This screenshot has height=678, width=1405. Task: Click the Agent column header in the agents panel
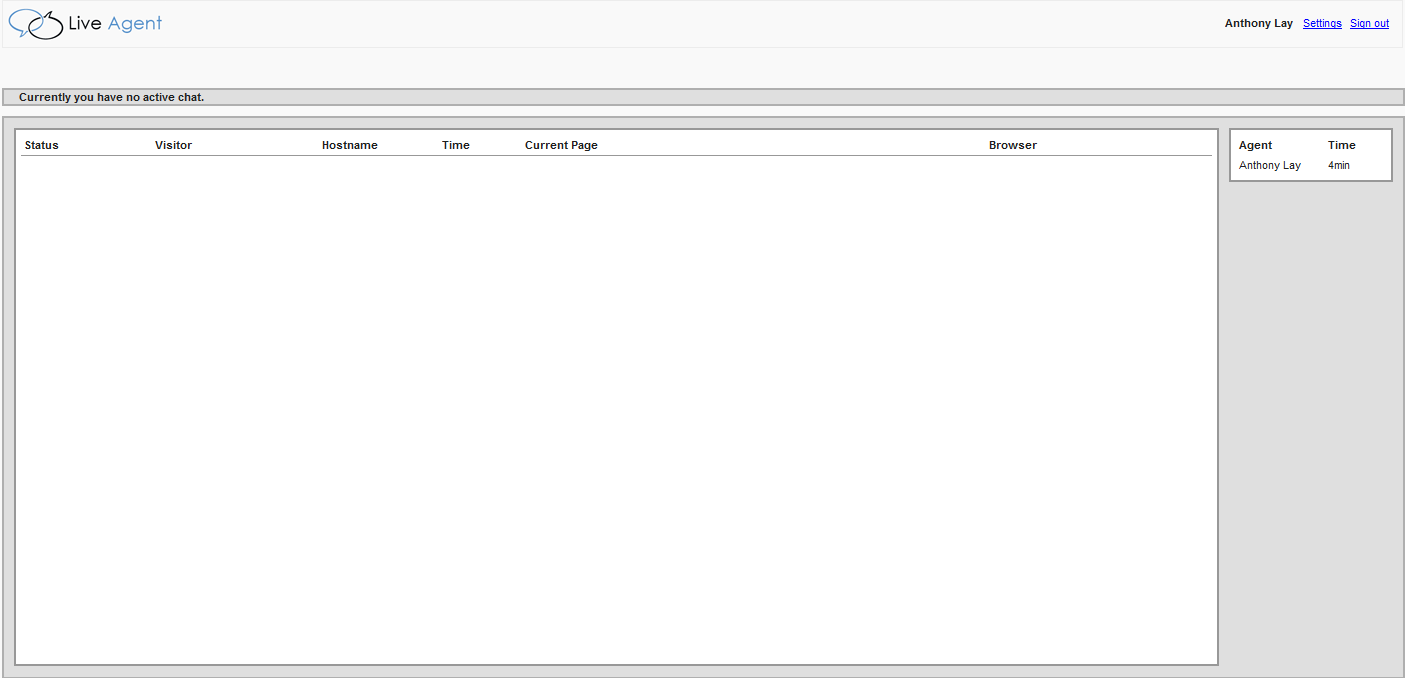pos(1255,145)
